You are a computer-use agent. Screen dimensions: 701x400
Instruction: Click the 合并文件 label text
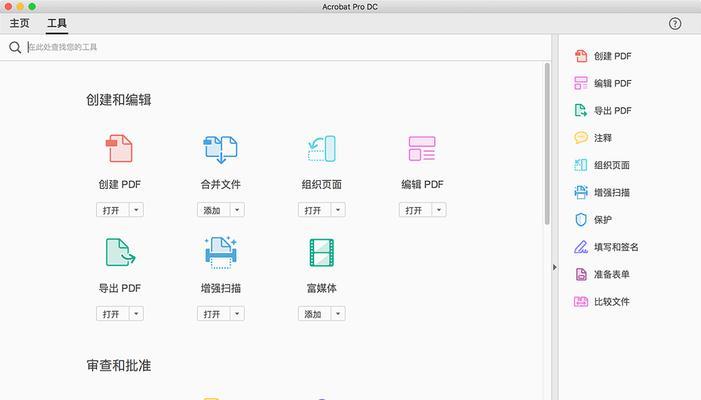tap(220, 184)
